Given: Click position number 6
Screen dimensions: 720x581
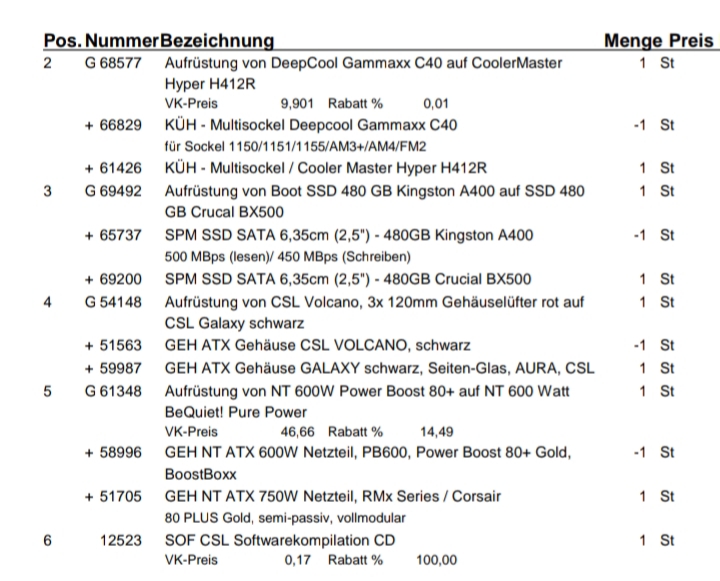Looking at the screenshot, I should click(x=47, y=541).
